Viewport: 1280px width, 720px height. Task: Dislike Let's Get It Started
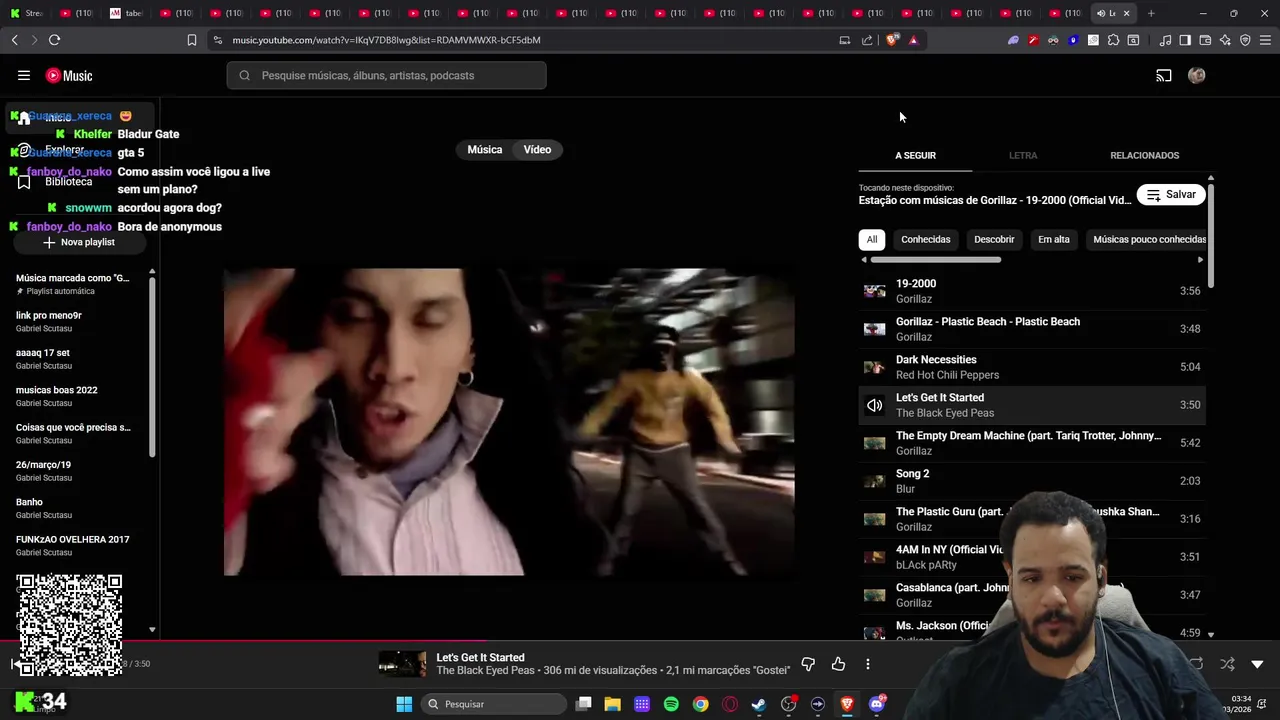(x=808, y=664)
